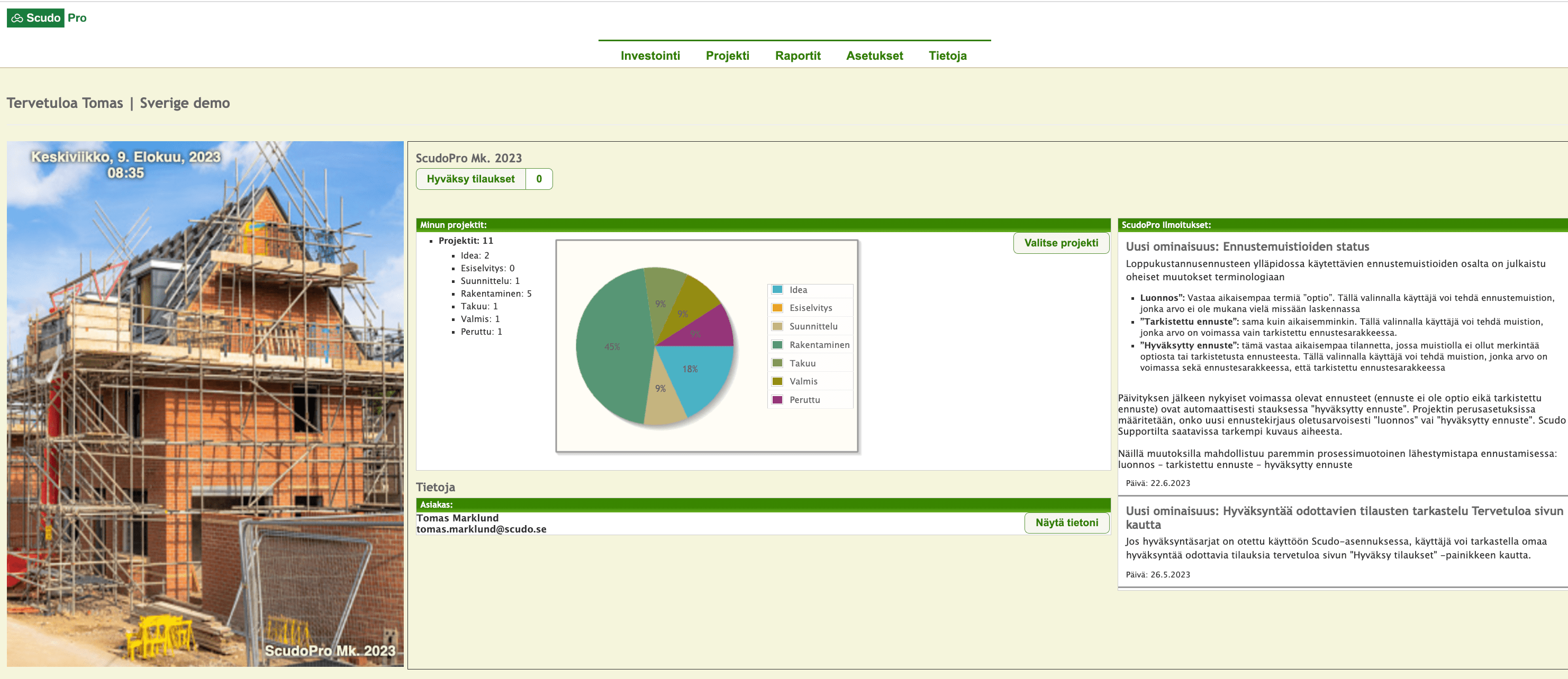Click the 'Hyväksyntää odottavien tilausten' announcement heading

click(1344, 518)
